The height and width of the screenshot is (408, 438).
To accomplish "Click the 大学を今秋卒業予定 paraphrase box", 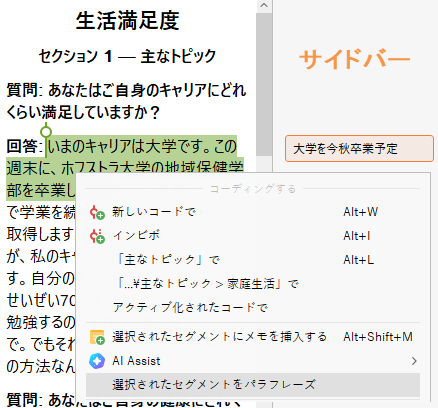I will coord(359,148).
